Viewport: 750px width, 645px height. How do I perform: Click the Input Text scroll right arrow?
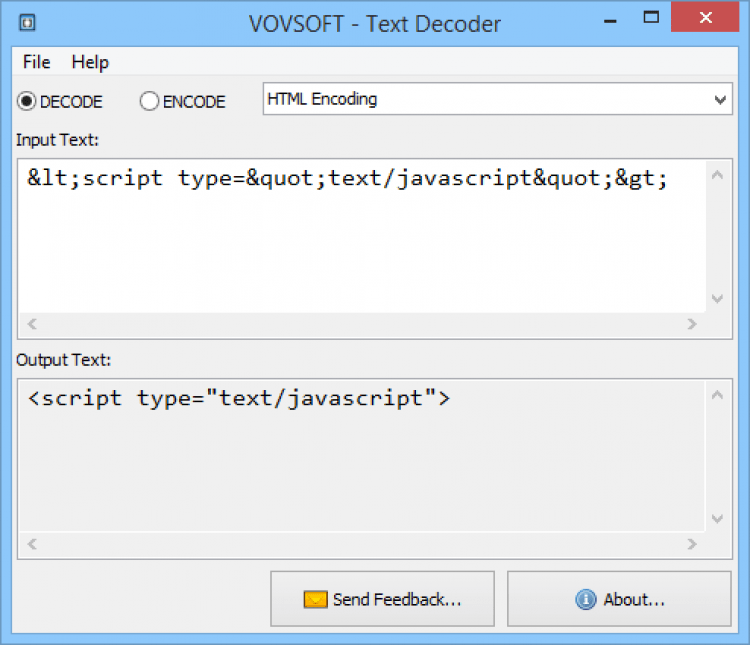coord(692,324)
